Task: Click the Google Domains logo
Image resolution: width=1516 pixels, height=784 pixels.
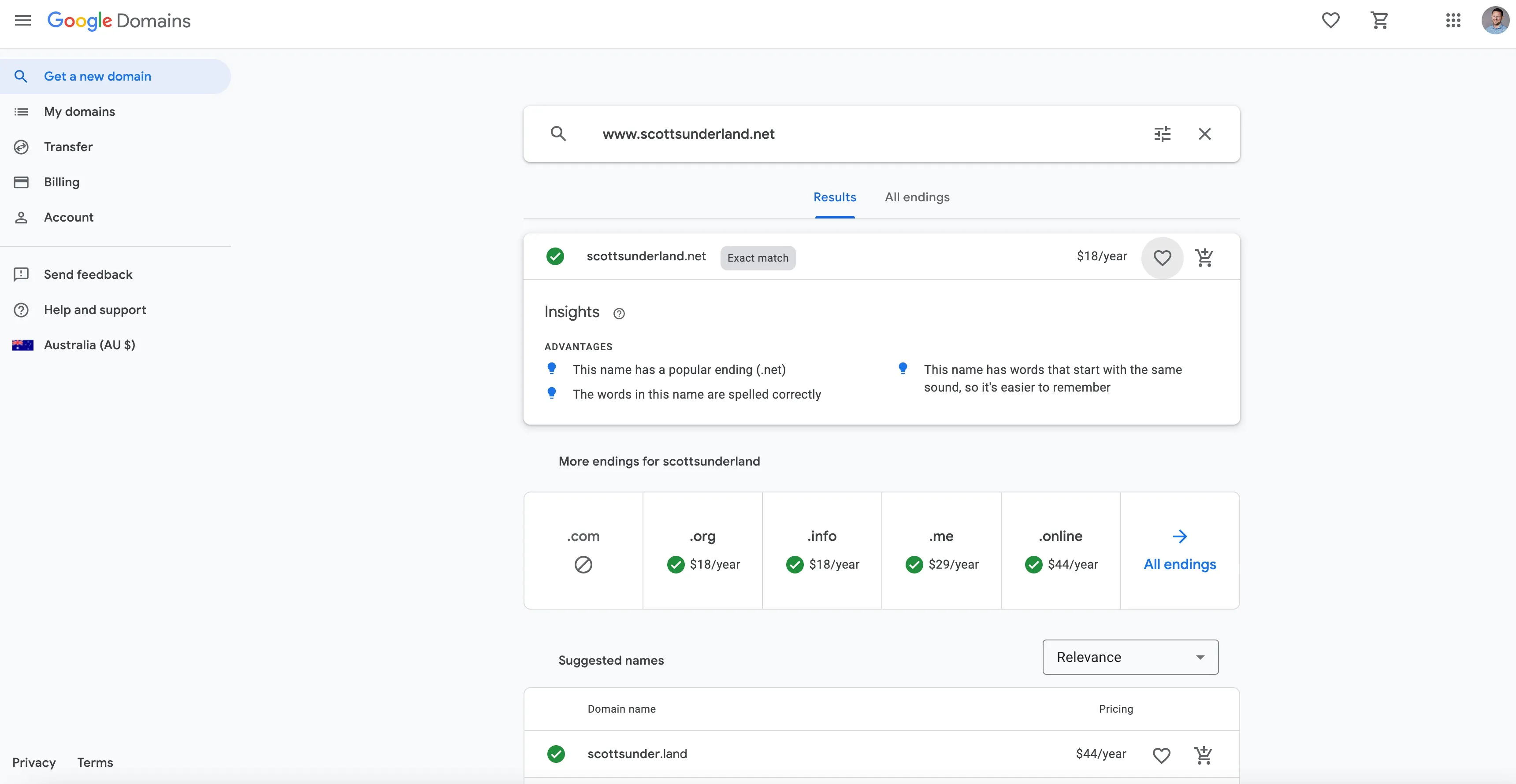Action: (x=119, y=21)
